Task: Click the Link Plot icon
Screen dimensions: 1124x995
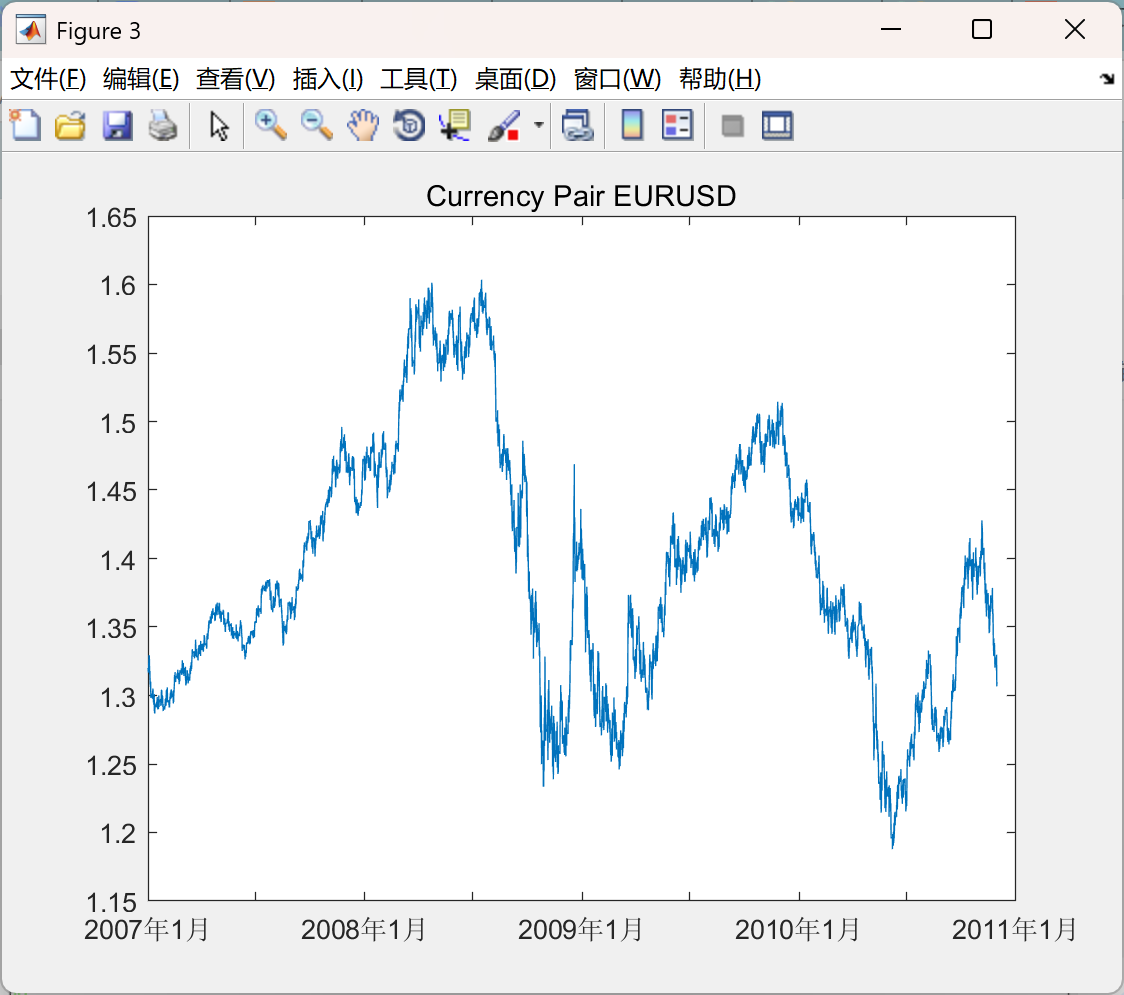Action: pyautogui.click(x=577, y=125)
